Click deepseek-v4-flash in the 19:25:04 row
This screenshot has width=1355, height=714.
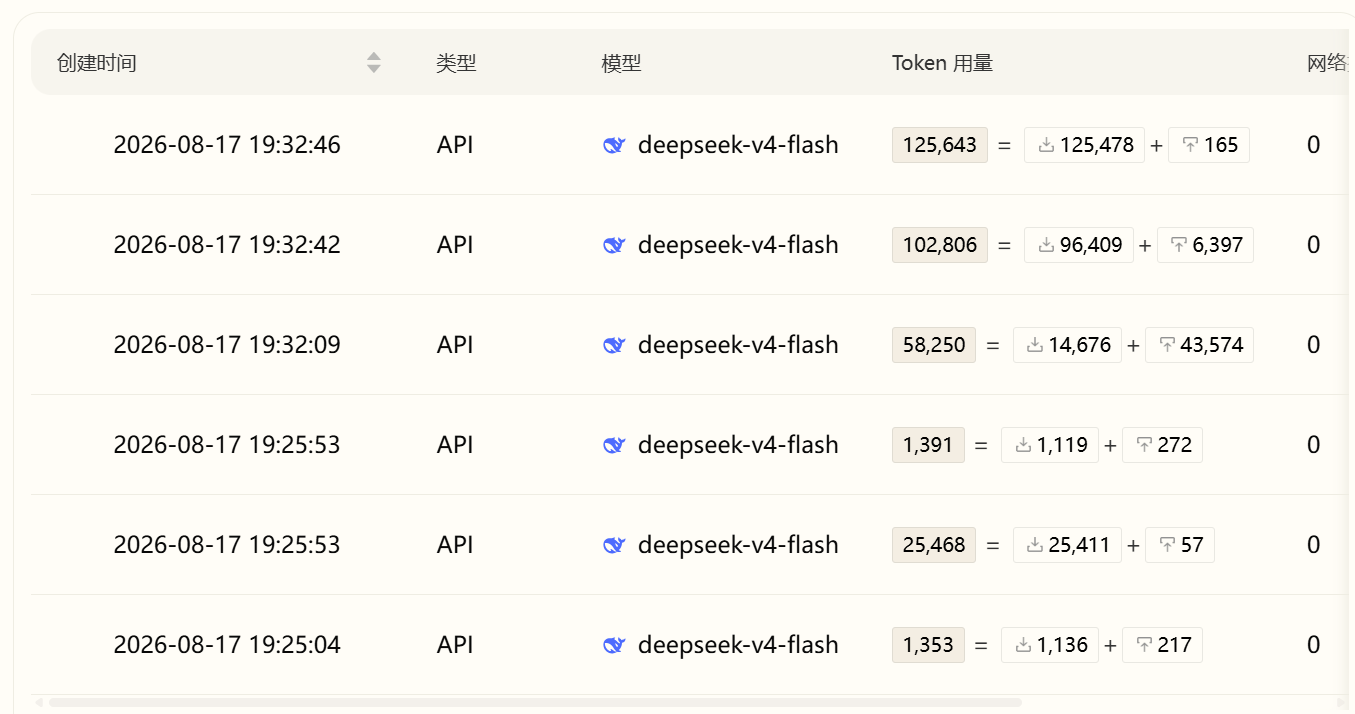738,645
